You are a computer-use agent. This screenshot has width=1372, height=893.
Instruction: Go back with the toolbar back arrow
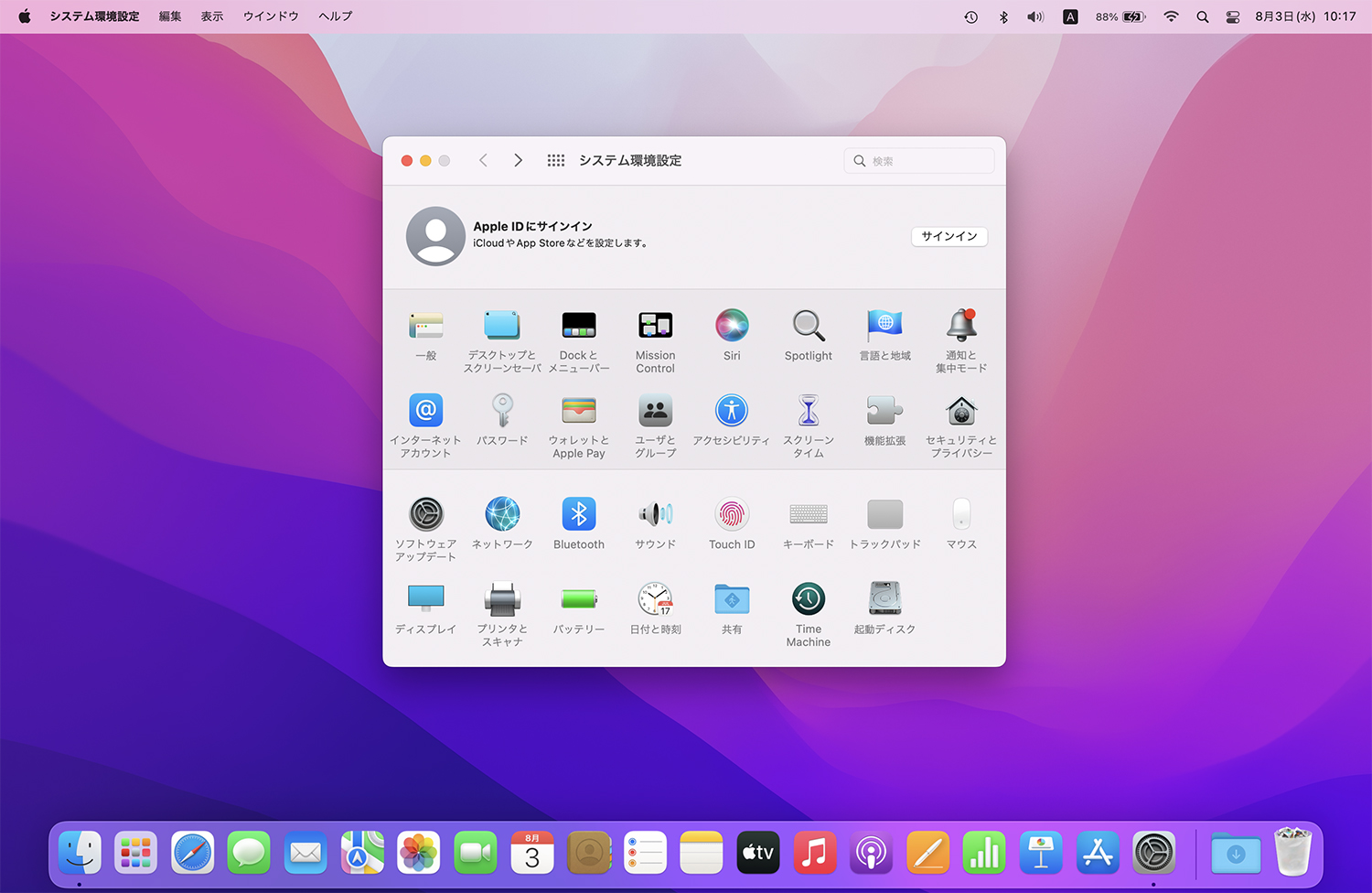pos(483,160)
